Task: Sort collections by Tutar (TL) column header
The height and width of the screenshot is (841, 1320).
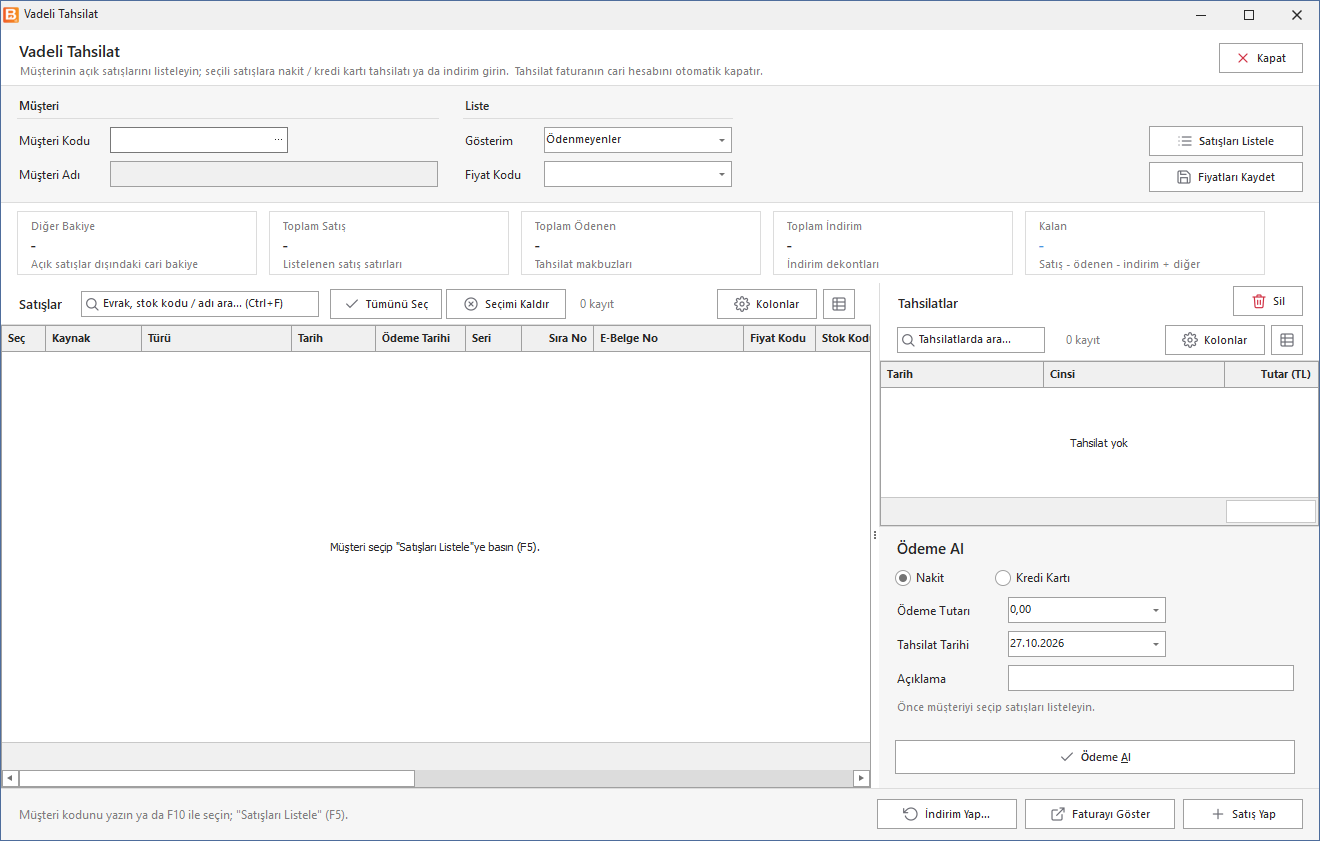Action: coord(1271,374)
